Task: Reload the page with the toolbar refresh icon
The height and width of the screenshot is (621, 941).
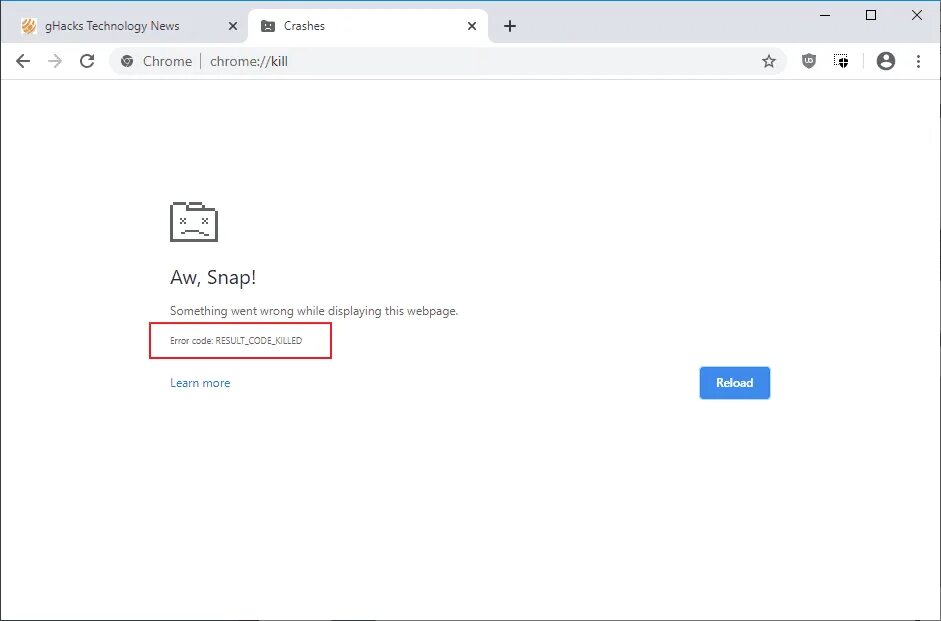Action: click(87, 61)
